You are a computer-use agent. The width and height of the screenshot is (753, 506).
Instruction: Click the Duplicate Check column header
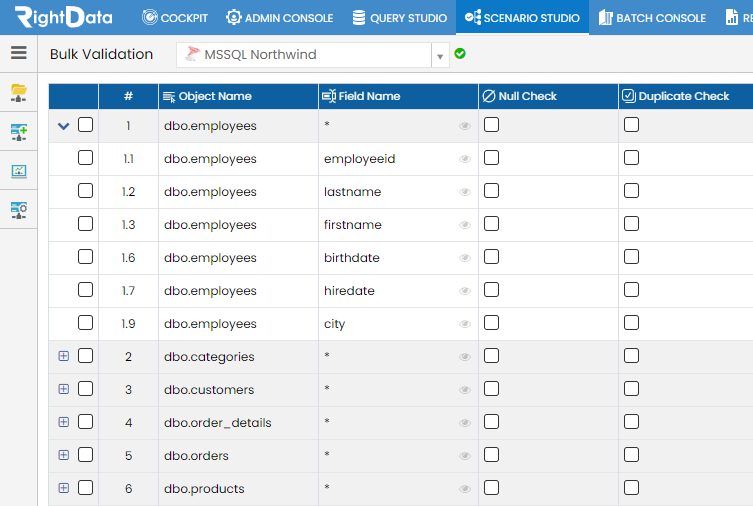point(686,96)
